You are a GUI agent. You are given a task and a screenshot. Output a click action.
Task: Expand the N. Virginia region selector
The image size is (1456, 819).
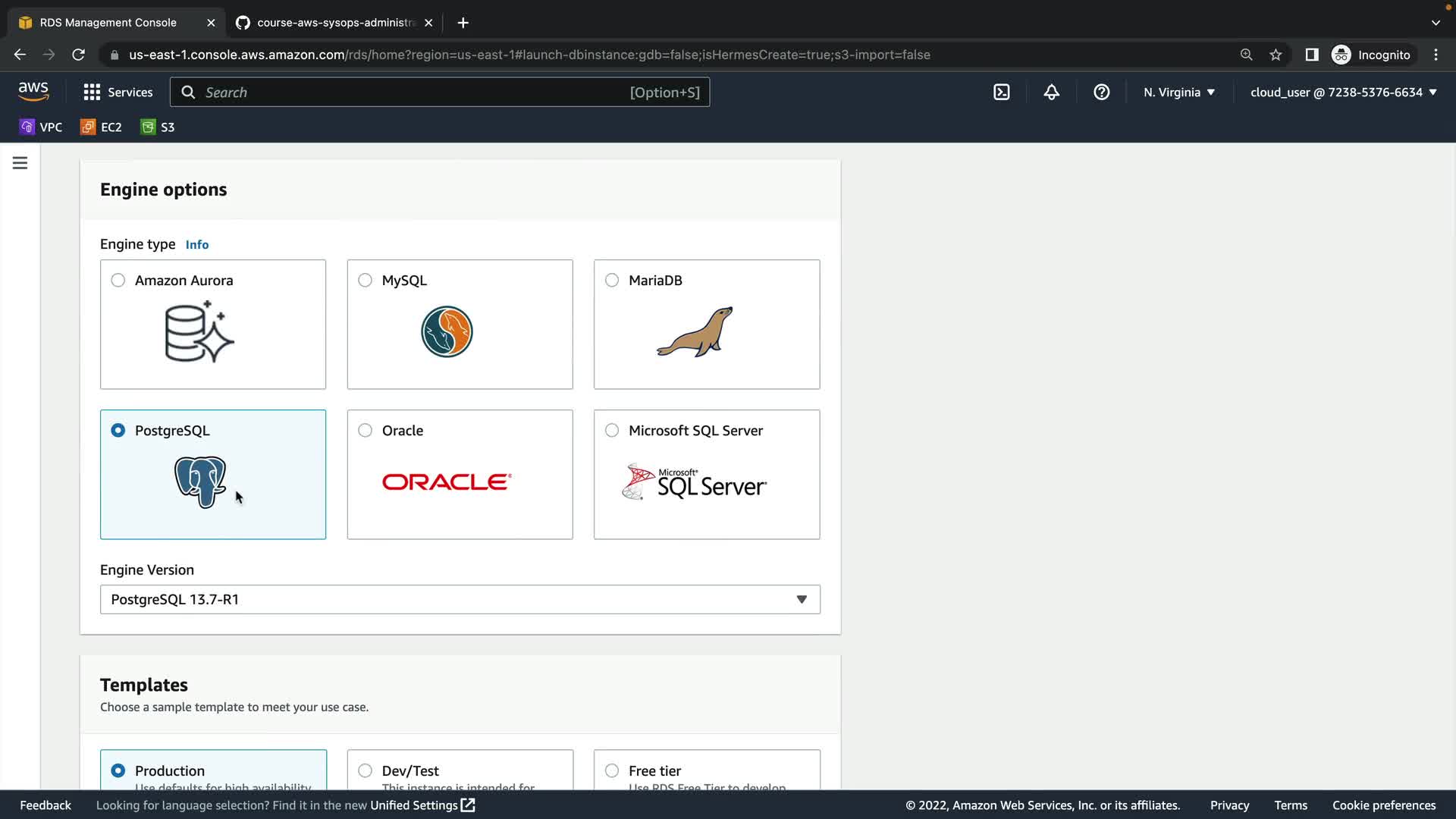[1179, 93]
